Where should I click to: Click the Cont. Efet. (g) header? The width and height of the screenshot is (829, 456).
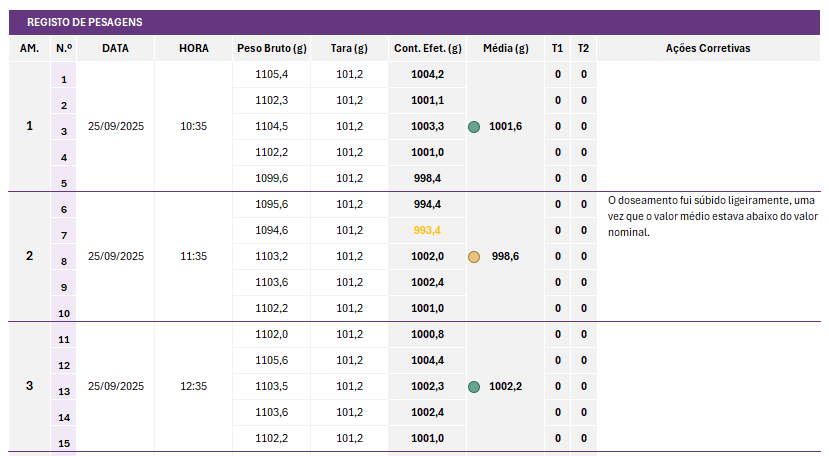pos(427,48)
